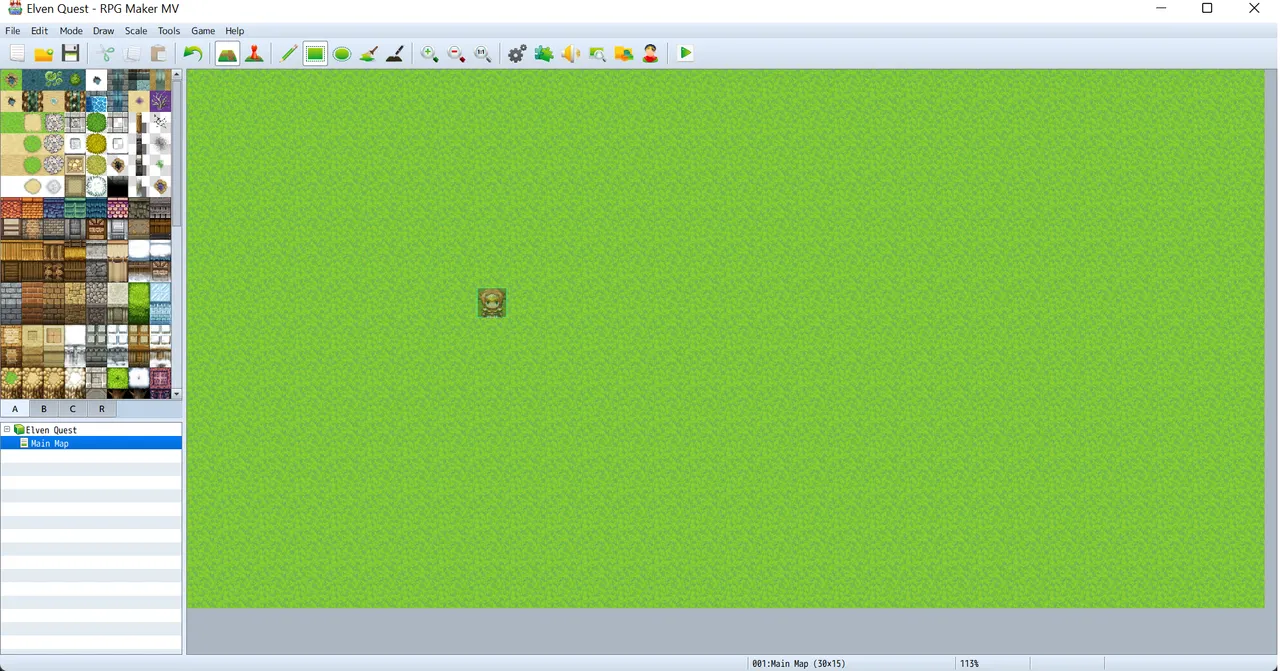This screenshot has height=671, width=1280.
Task: Click the 001:Main Map (30x15) status text
Action: point(799,664)
